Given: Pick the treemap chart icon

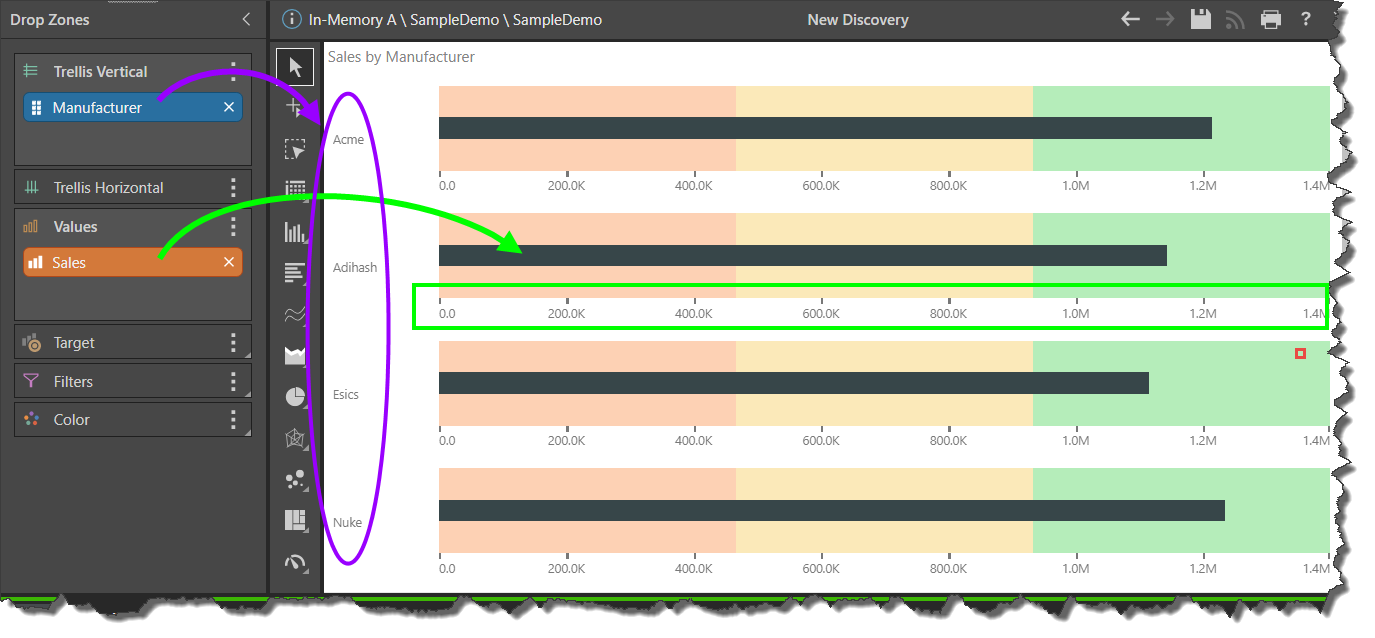Looking at the screenshot, I should tap(295, 520).
